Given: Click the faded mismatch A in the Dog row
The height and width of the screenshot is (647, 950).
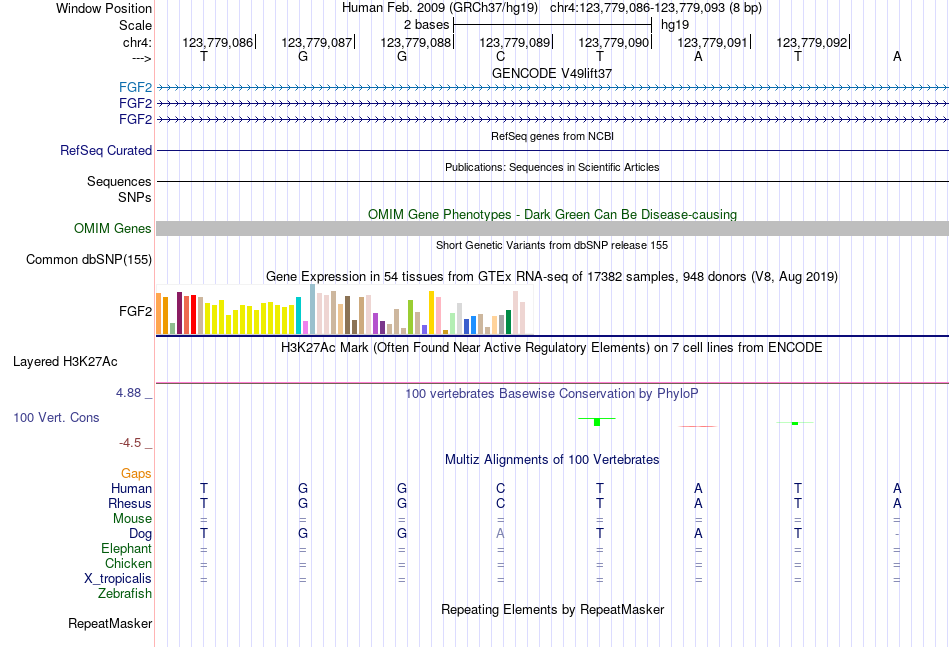Looking at the screenshot, I should coord(500,533).
